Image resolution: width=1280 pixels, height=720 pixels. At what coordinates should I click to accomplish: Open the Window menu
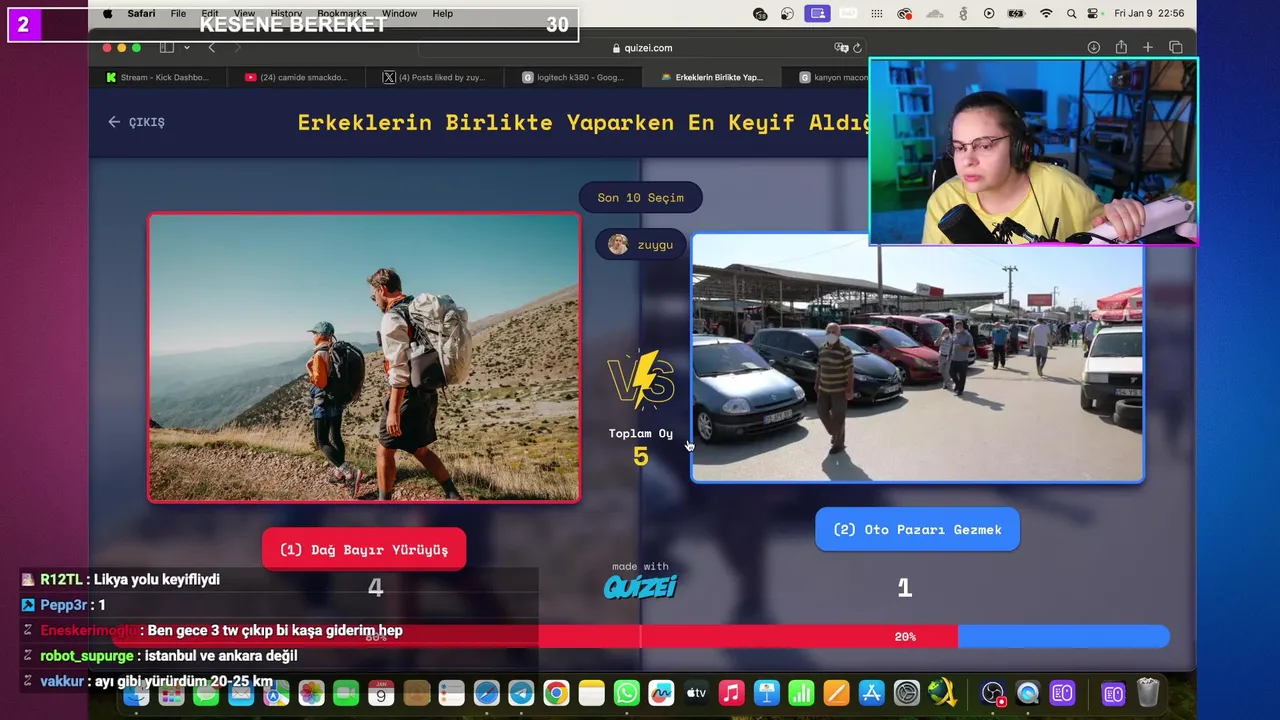click(399, 14)
